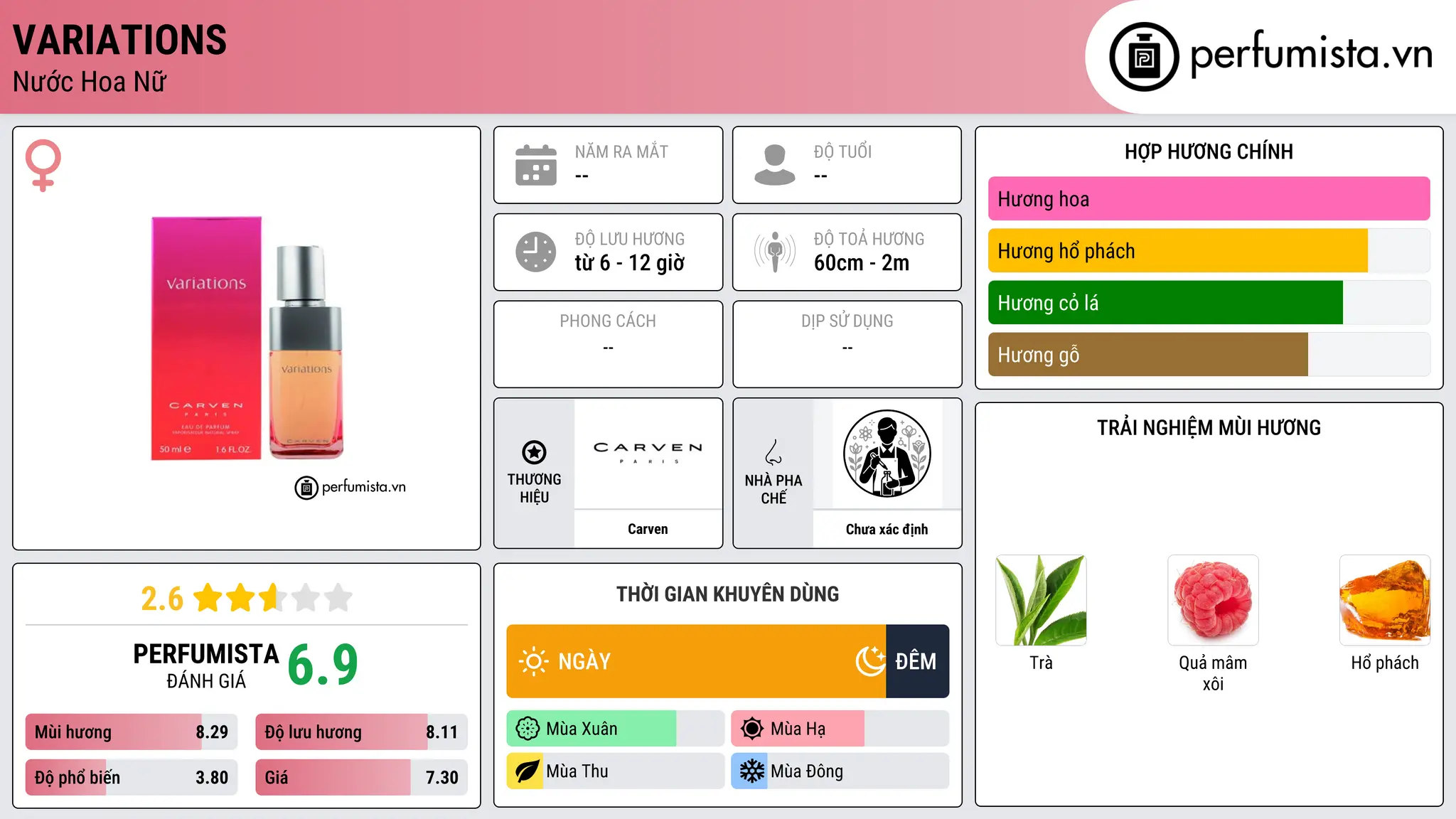This screenshot has width=1456, height=819.
Task: Click the snowflake icon for Mùa Đông
Action: point(751,771)
